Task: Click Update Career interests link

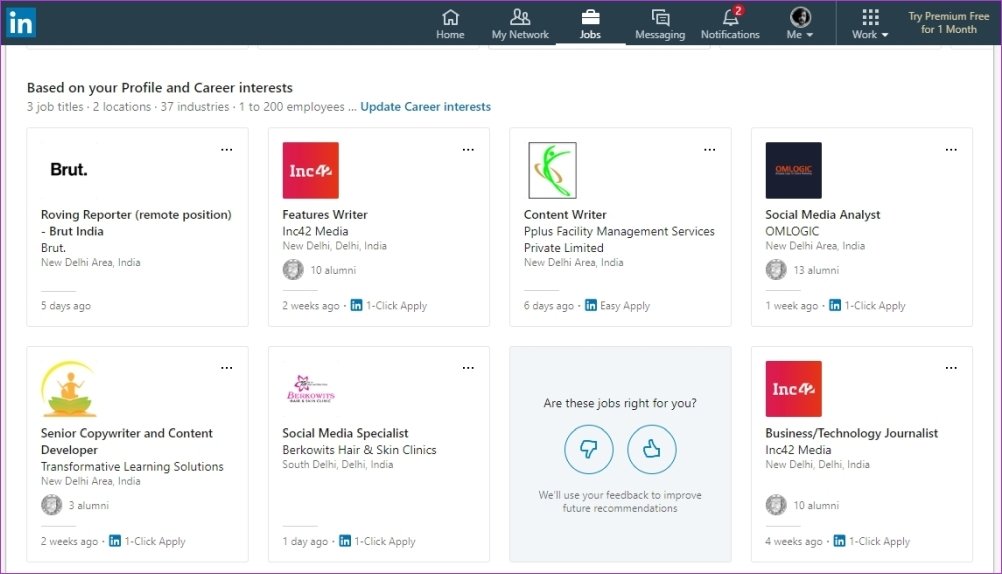Action: 426,107
